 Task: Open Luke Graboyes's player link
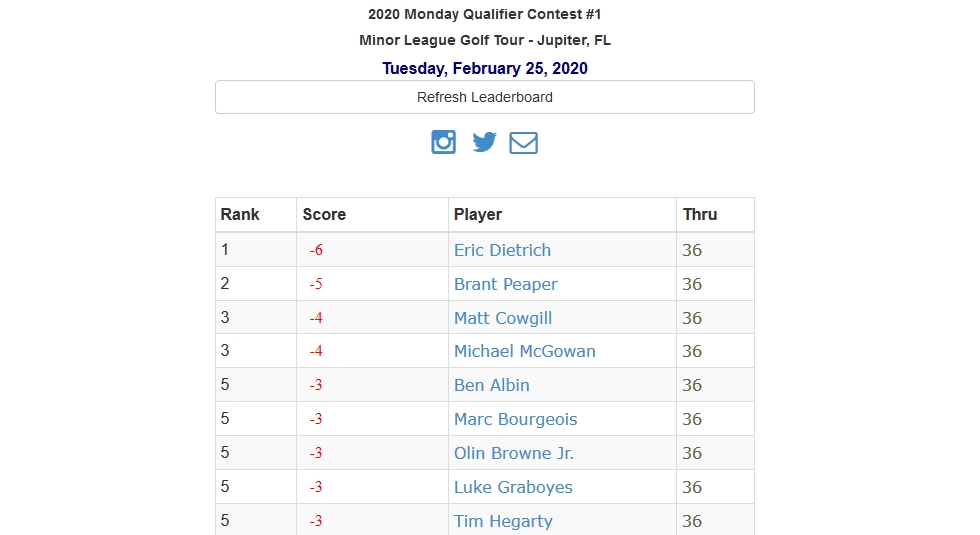point(512,487)
